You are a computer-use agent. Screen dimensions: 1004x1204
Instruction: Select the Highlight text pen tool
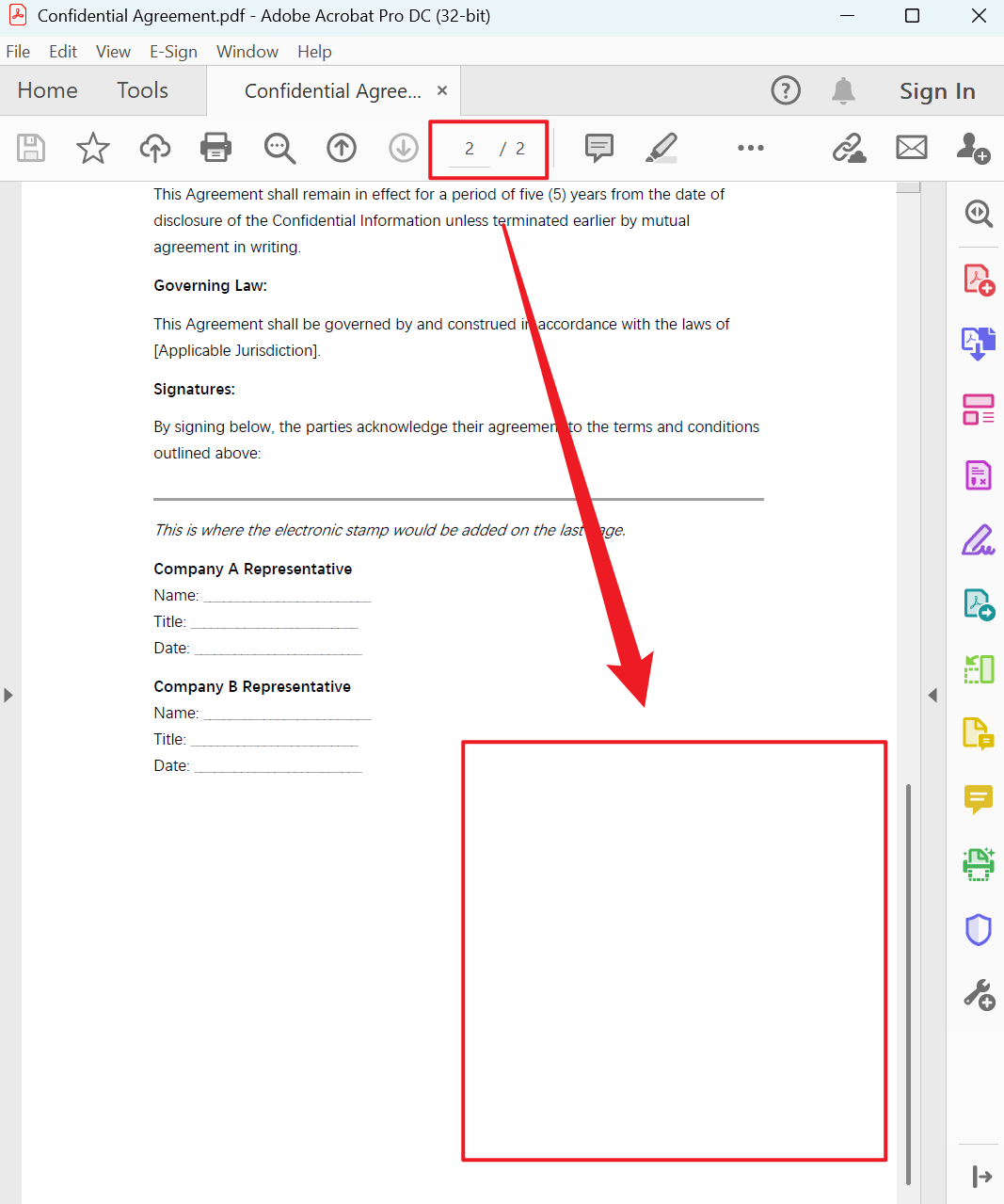click(661, 148)
